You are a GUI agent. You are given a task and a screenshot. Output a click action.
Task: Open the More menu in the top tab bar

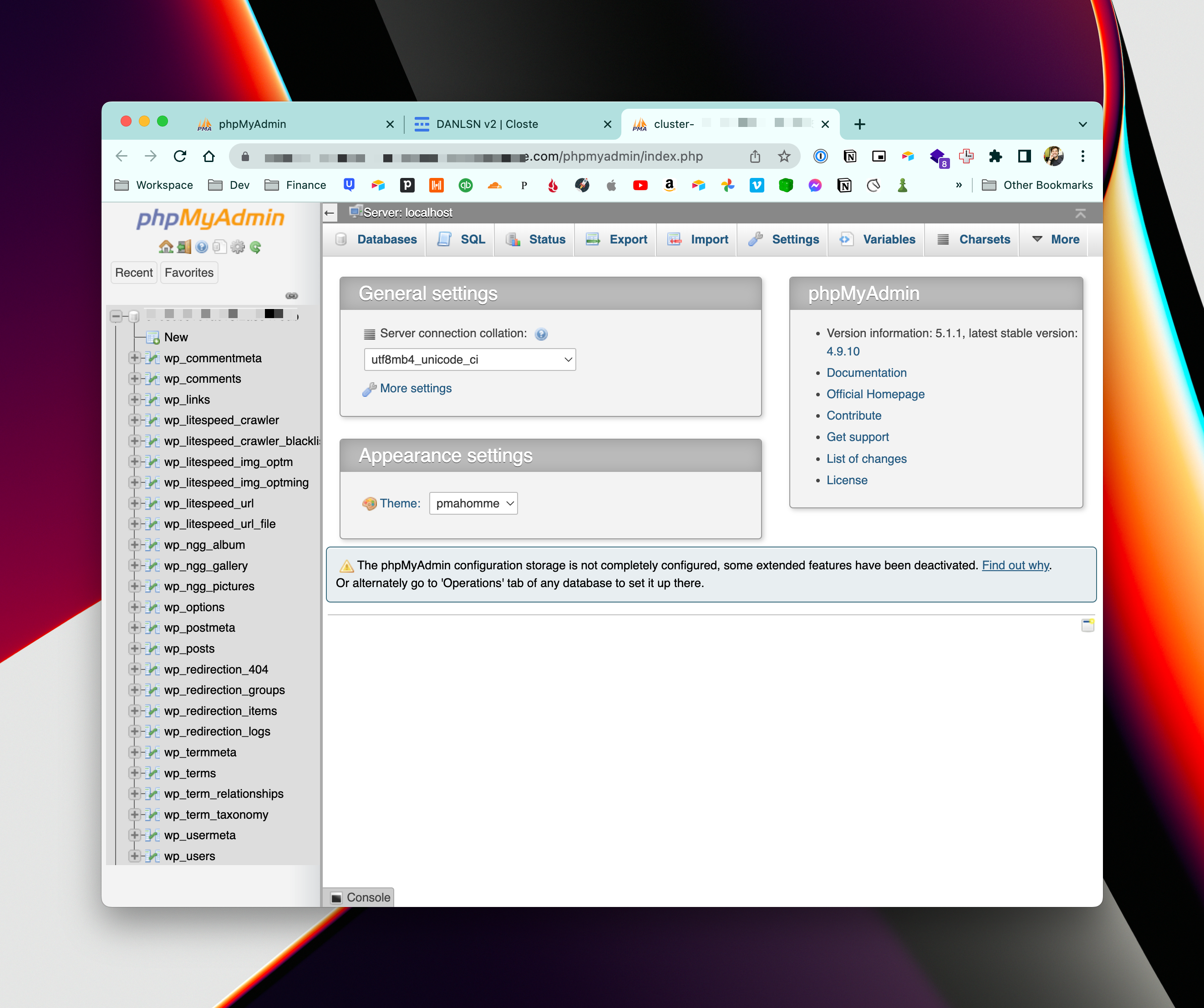click(1056, 239)
